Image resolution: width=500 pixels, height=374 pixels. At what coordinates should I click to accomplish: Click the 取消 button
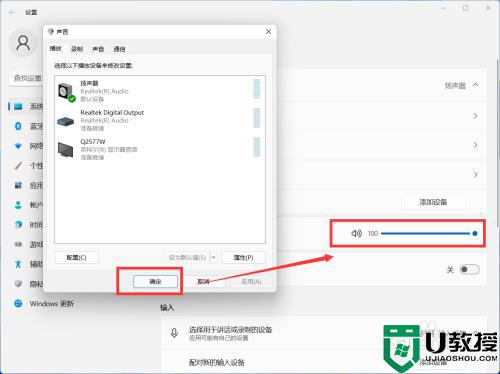click(x=204, y=282)
